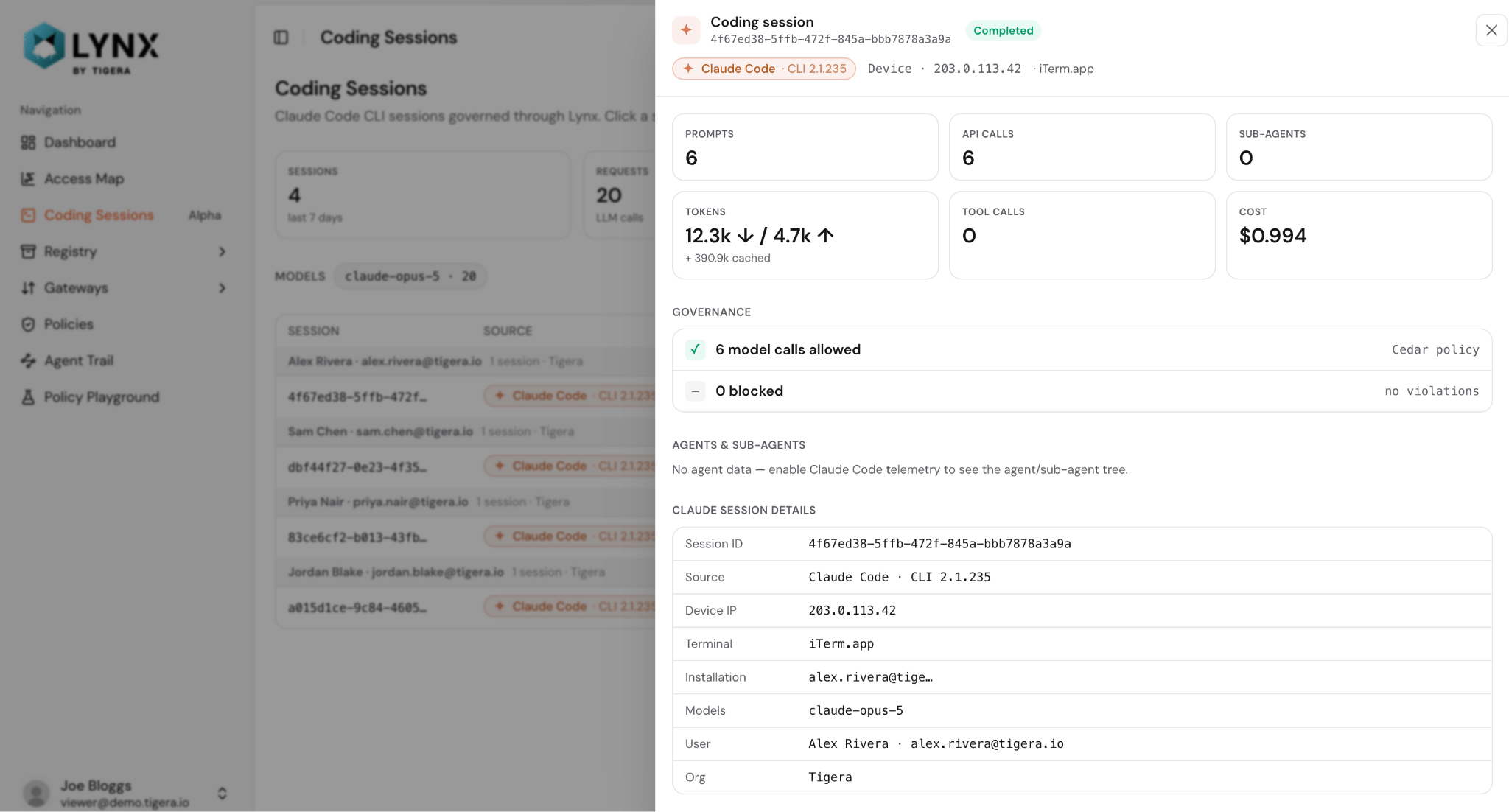1509x812 pixels.
Task: Open Agent Trail from navigation
Action: pos(79,360)
